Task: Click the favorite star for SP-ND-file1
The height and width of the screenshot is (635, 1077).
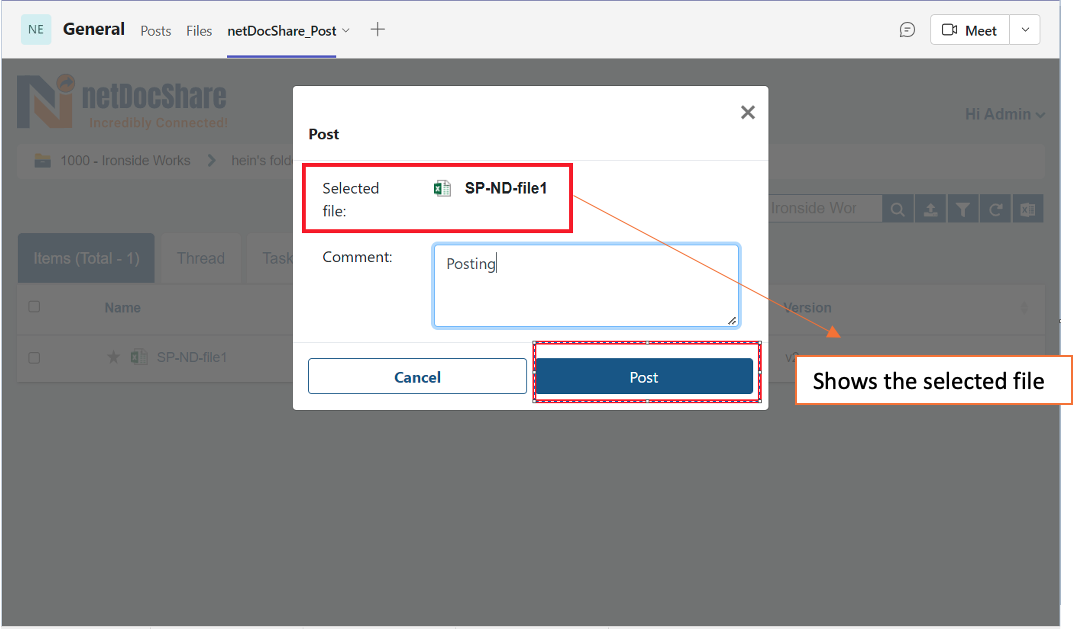Action: click(x=113, y=357)
